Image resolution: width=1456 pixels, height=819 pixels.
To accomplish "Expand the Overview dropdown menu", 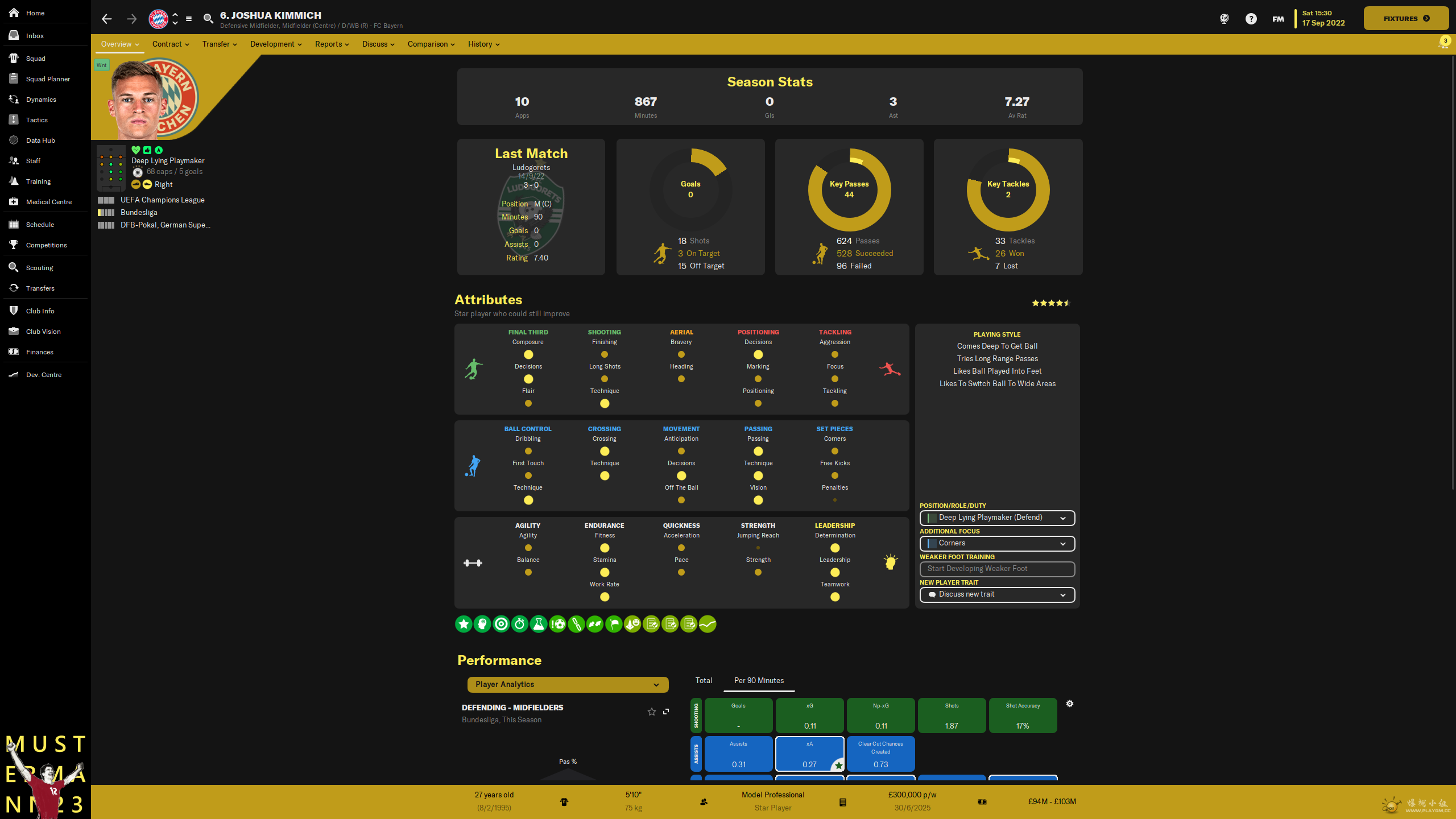I will click(x=120, y=44).
